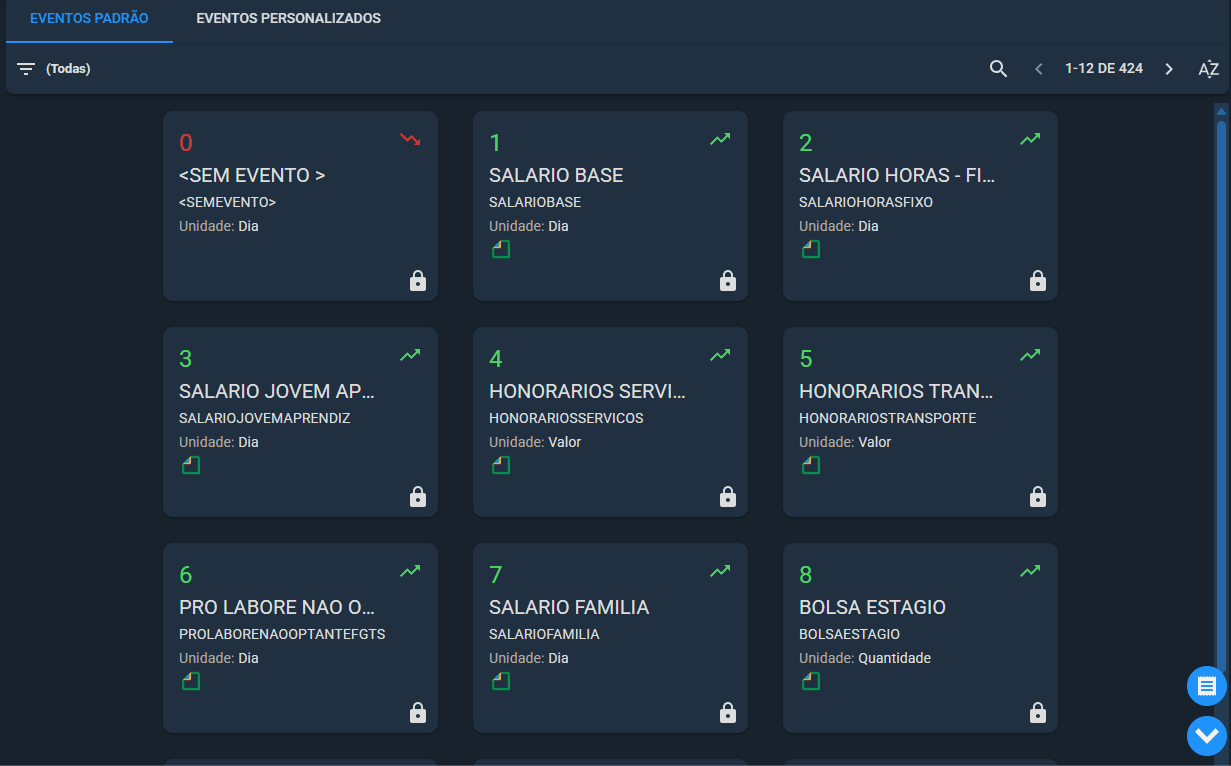Click the SALARIOHORASFIXO code text
This screenshot has height=766, width=1231.
(x=866, y=202)
